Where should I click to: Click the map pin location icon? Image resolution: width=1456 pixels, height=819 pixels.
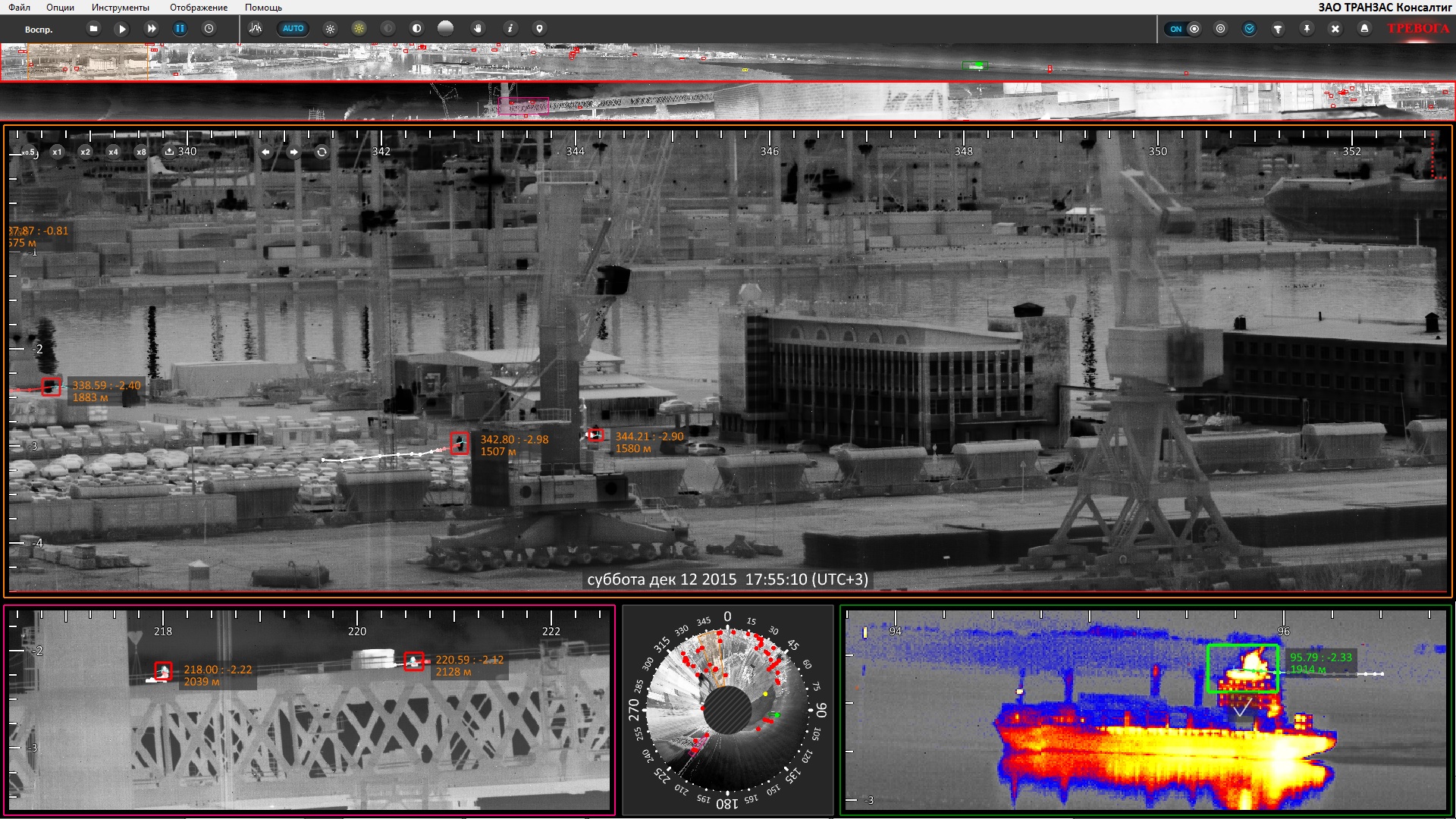(x=539, y=29)
